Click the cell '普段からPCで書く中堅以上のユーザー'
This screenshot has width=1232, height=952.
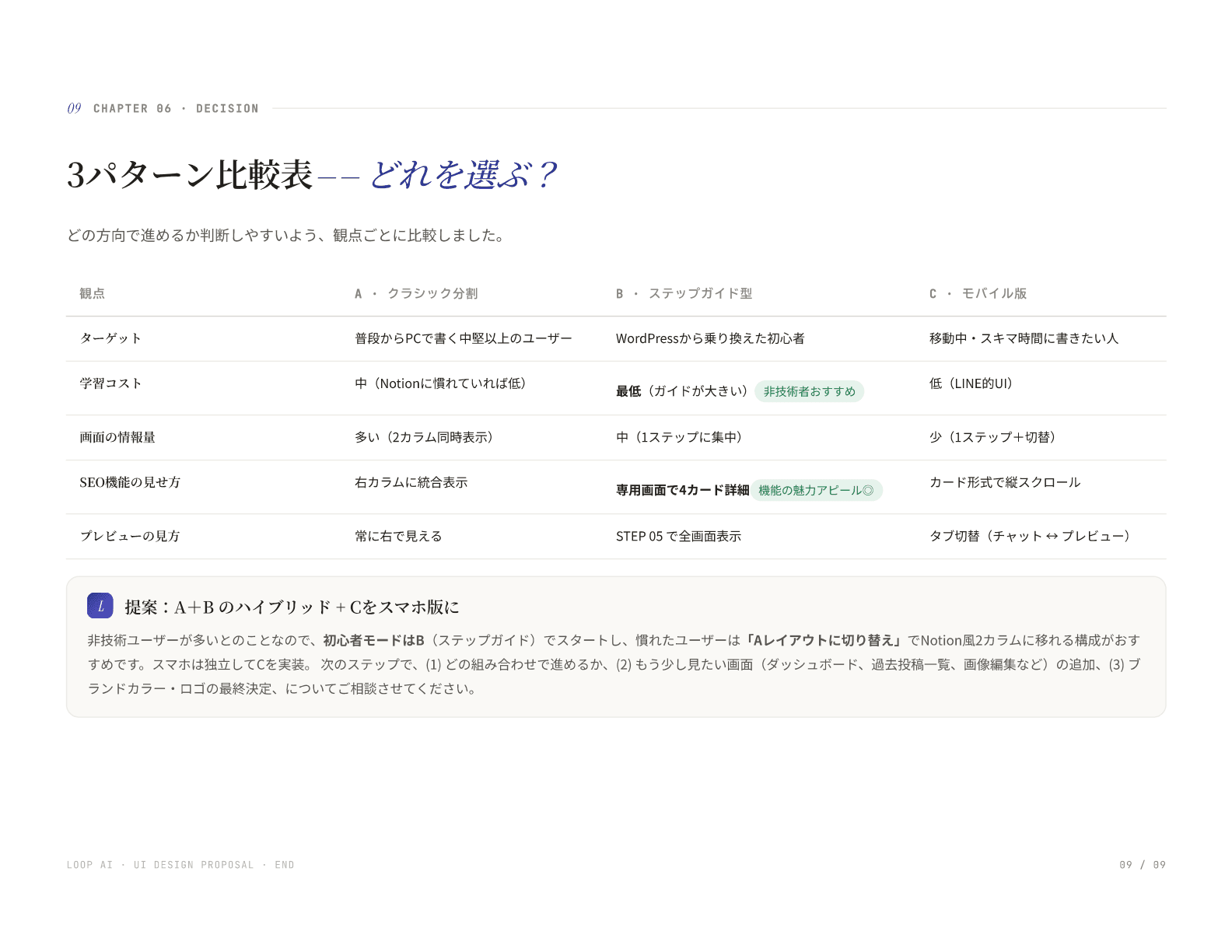464,338
